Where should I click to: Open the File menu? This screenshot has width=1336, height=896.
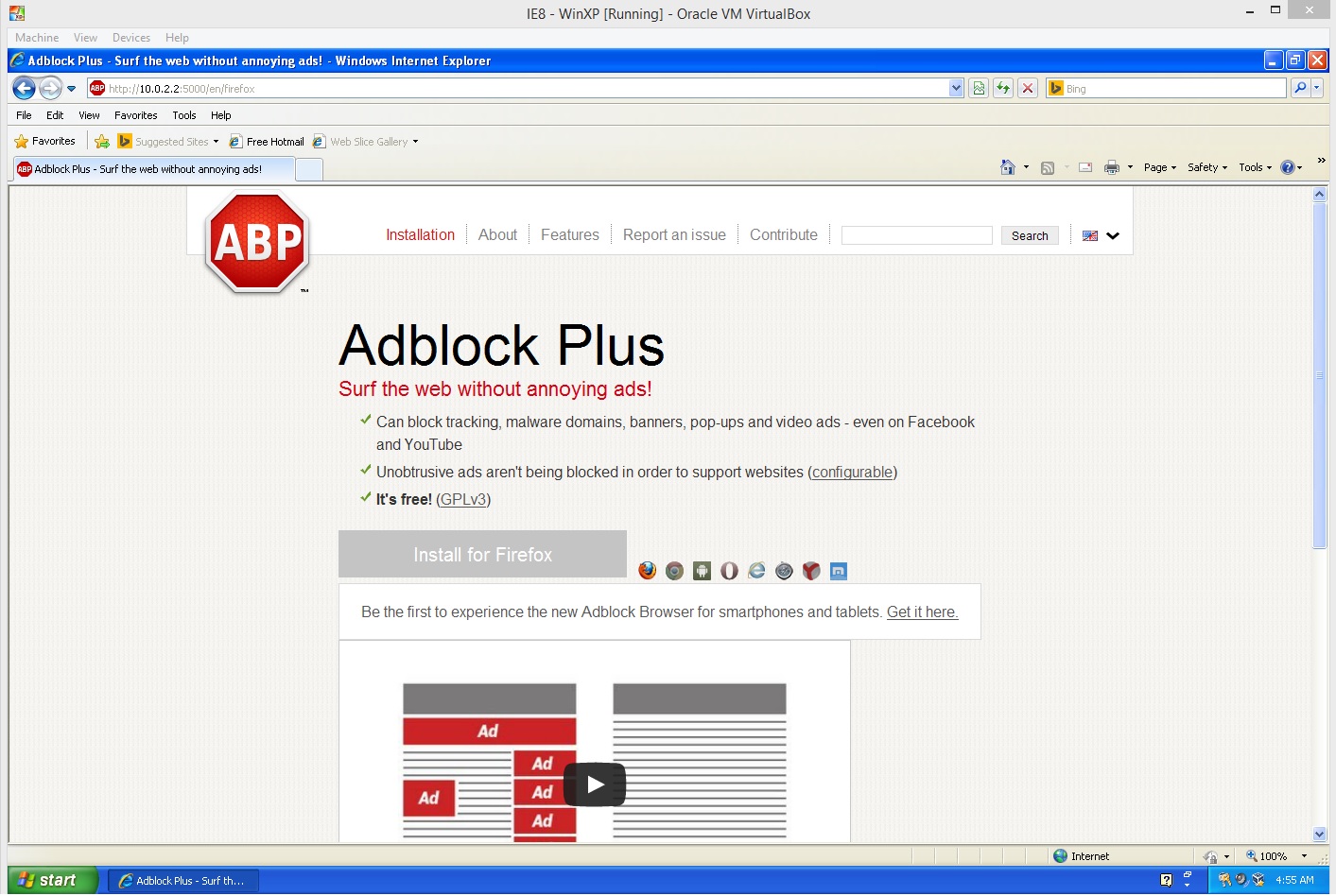click(x=24, y=115)
